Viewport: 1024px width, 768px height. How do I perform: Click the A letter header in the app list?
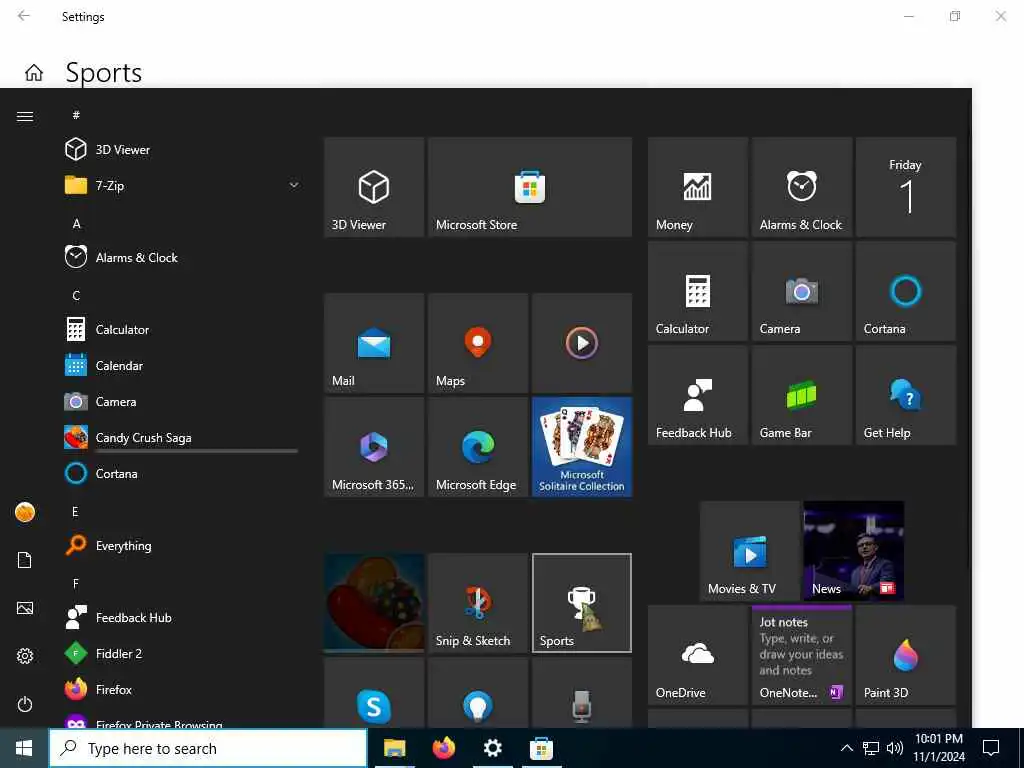tap(76, 223)
